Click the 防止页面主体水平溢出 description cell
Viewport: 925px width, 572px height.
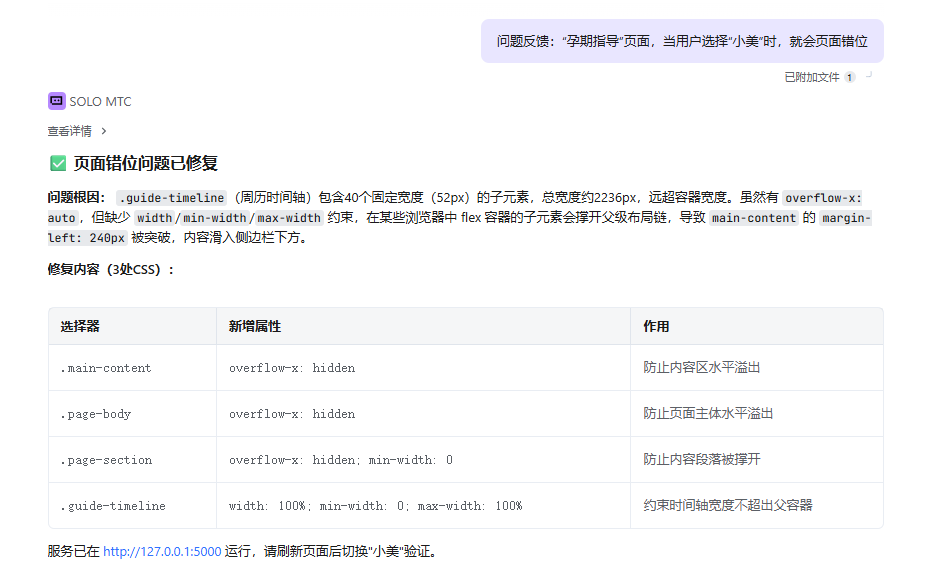[x=708, y=414]
